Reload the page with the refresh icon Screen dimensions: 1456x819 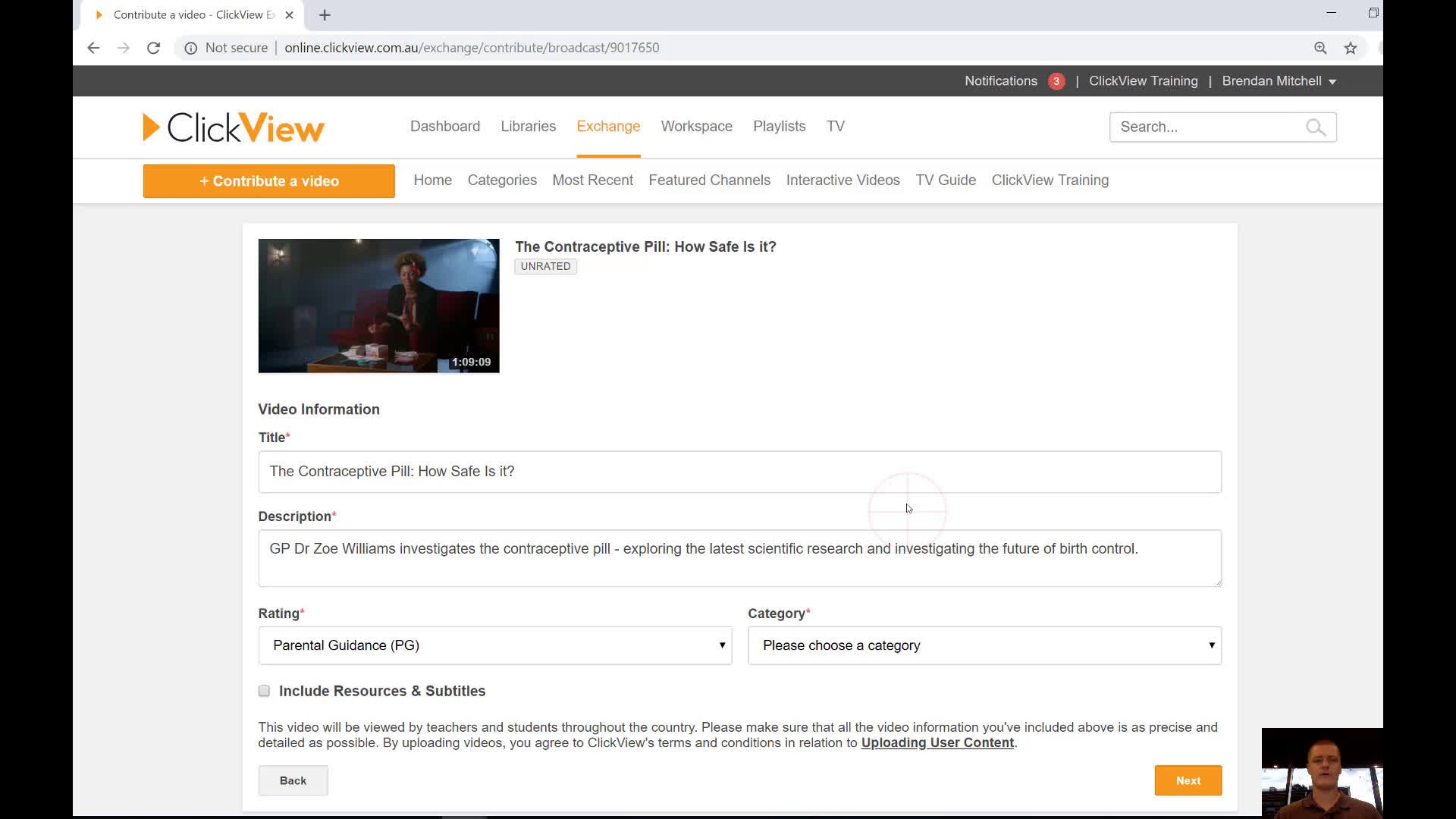click(x=153, y=48)
